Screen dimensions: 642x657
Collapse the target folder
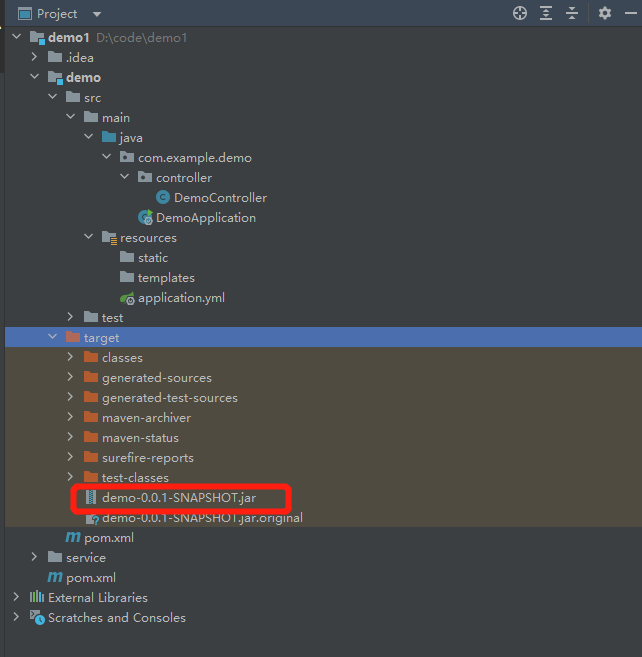point(52,336)
